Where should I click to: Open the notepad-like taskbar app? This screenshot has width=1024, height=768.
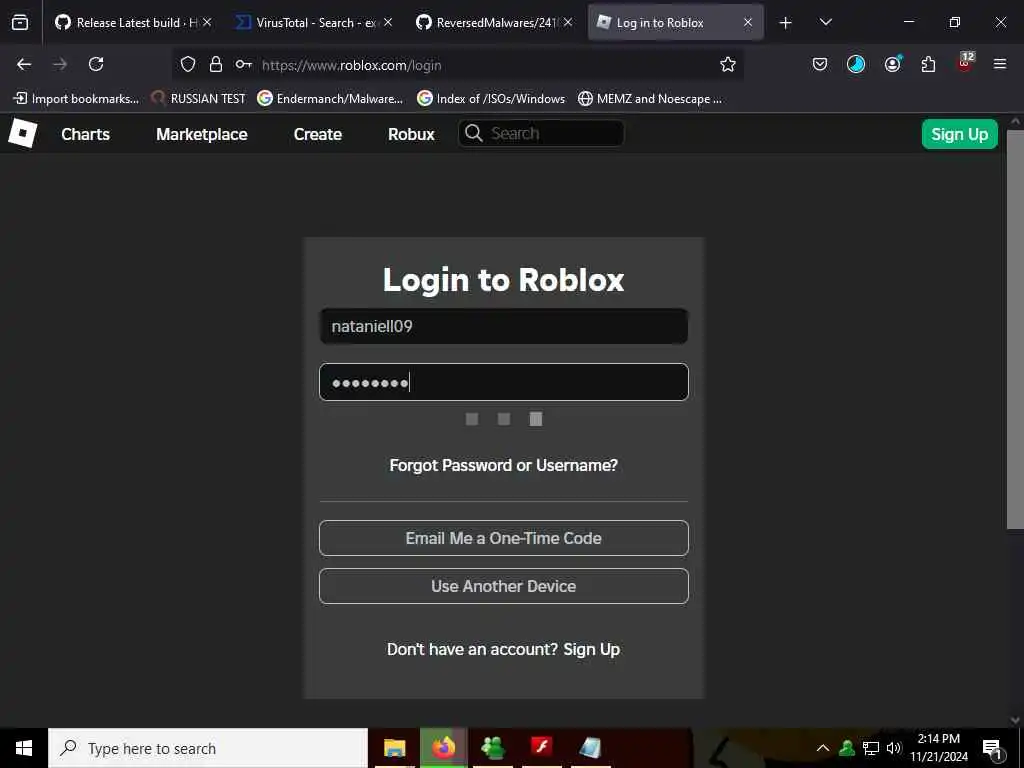tap(590, 748)
